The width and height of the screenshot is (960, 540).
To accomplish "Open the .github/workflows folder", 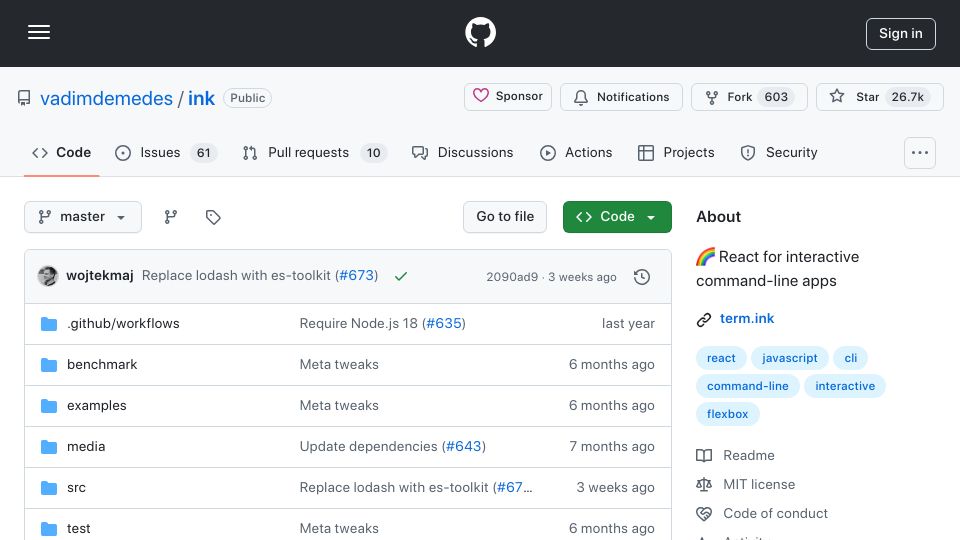I will (x=123, y=323).
